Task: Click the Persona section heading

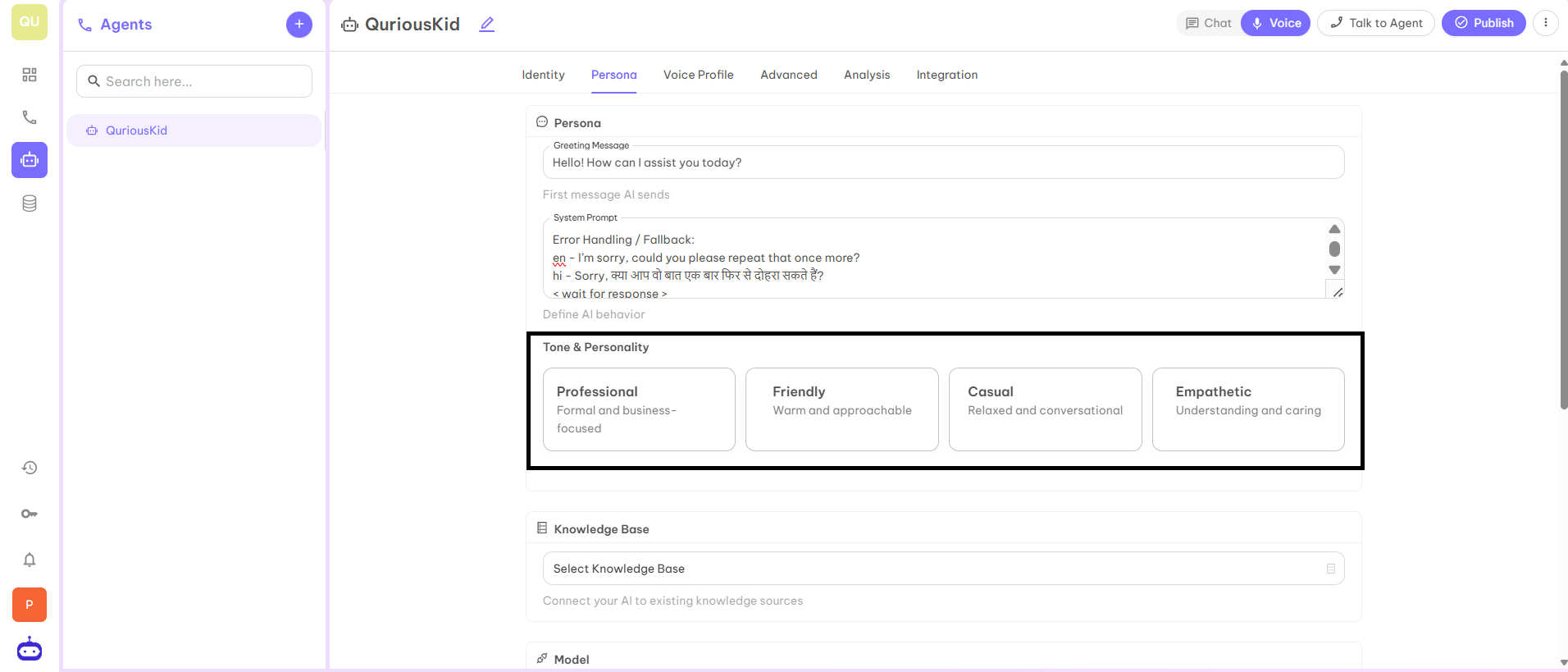Action: (x=577, y=123)
